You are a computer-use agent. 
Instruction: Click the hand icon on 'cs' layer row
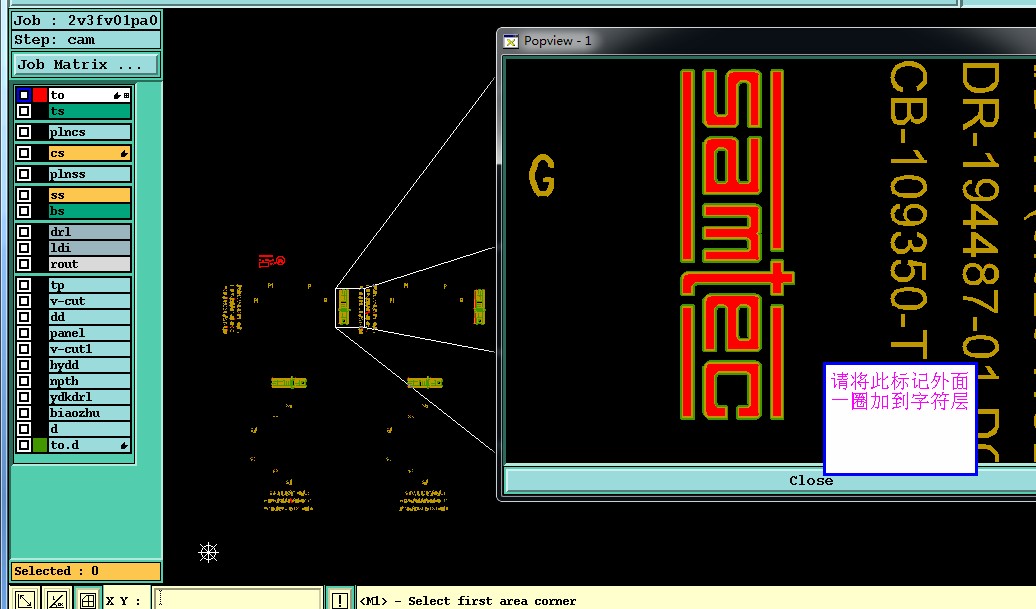(x=124, y=153)
